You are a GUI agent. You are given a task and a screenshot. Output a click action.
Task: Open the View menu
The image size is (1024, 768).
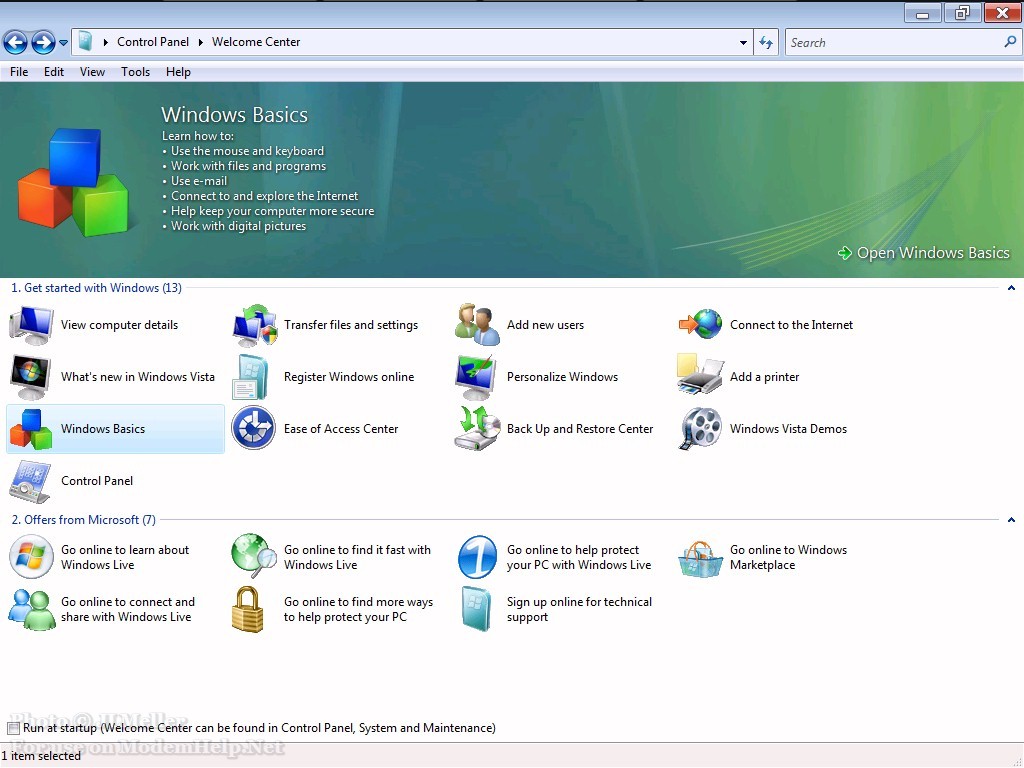(92, 72)
